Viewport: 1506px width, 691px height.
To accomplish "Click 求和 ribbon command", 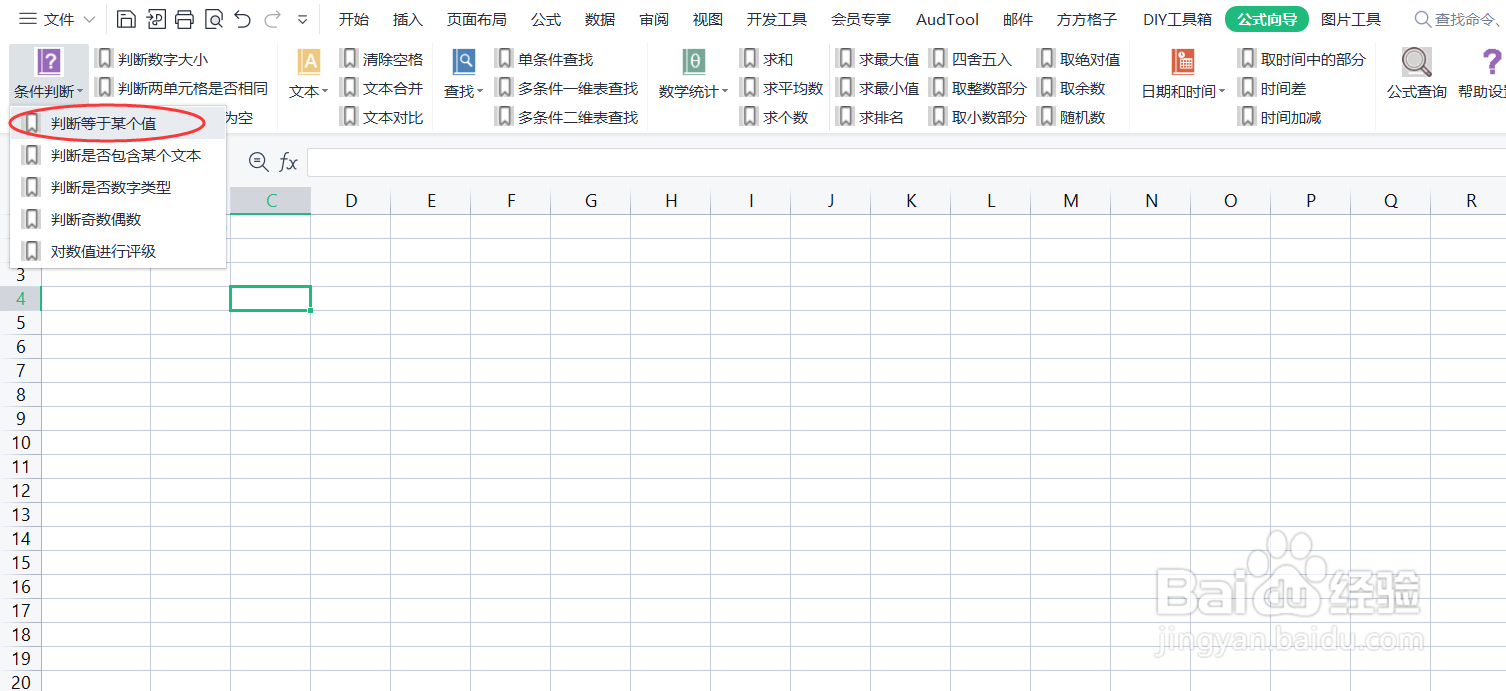I will point(768,60).
